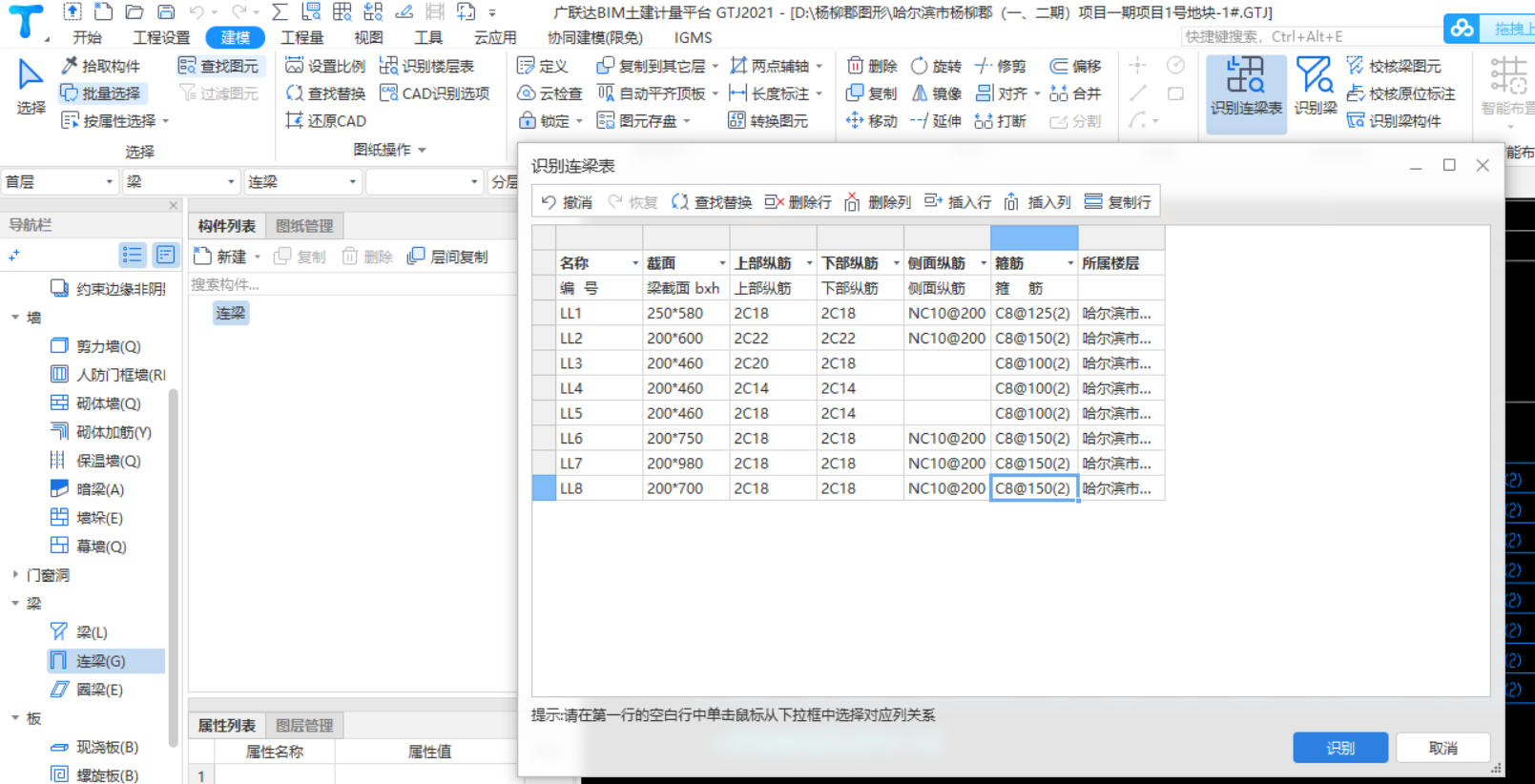Select 连梁 item in component list
Image resolution: width=1535 pixels, height=784 pixels.
point(231,313)
